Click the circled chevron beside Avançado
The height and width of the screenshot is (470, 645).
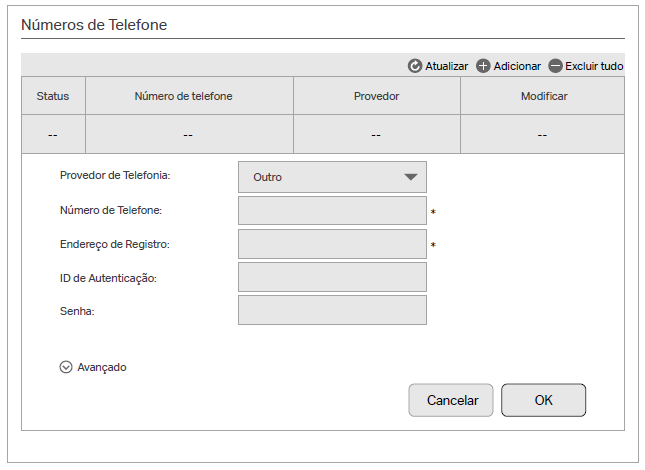point(67,367)
